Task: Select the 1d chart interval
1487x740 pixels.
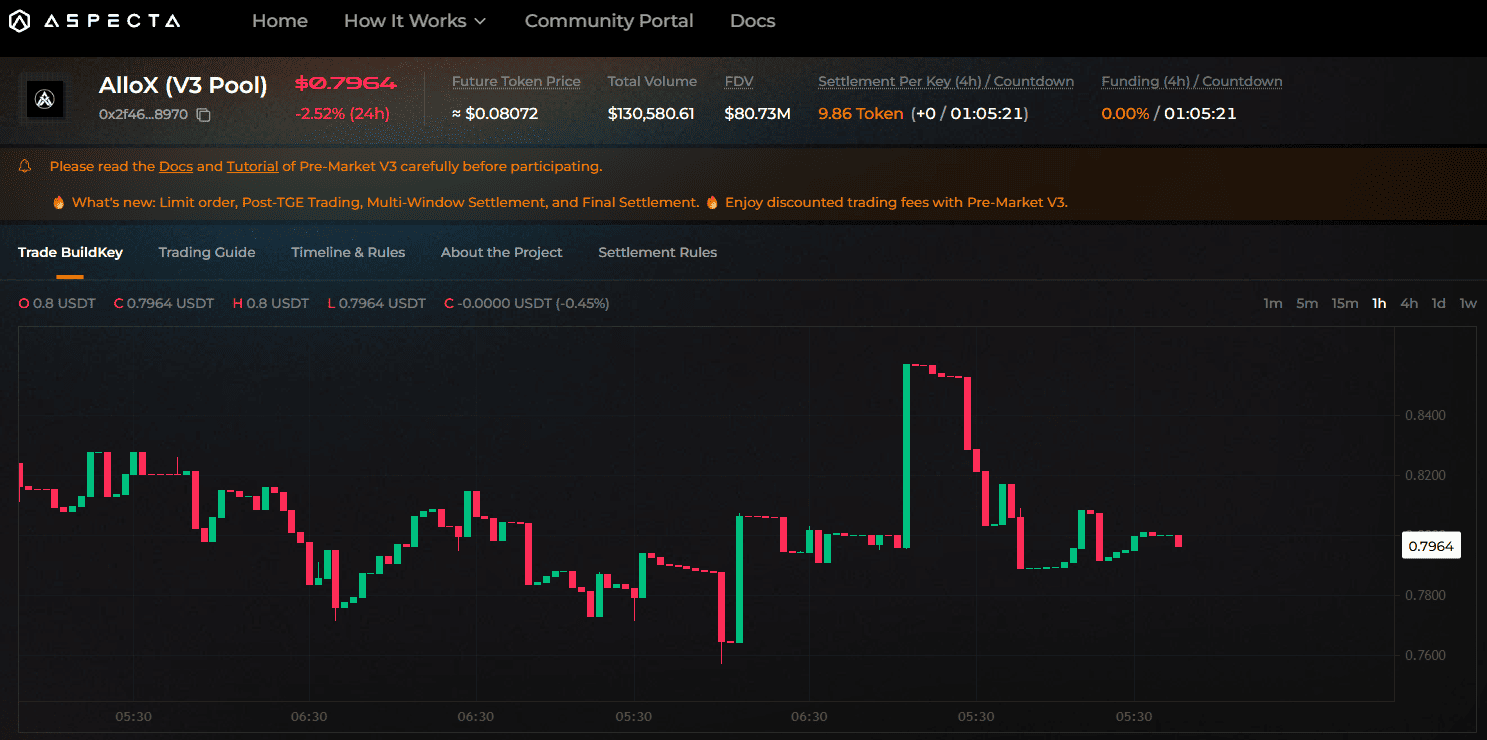Action: [x=1438, y=303]
